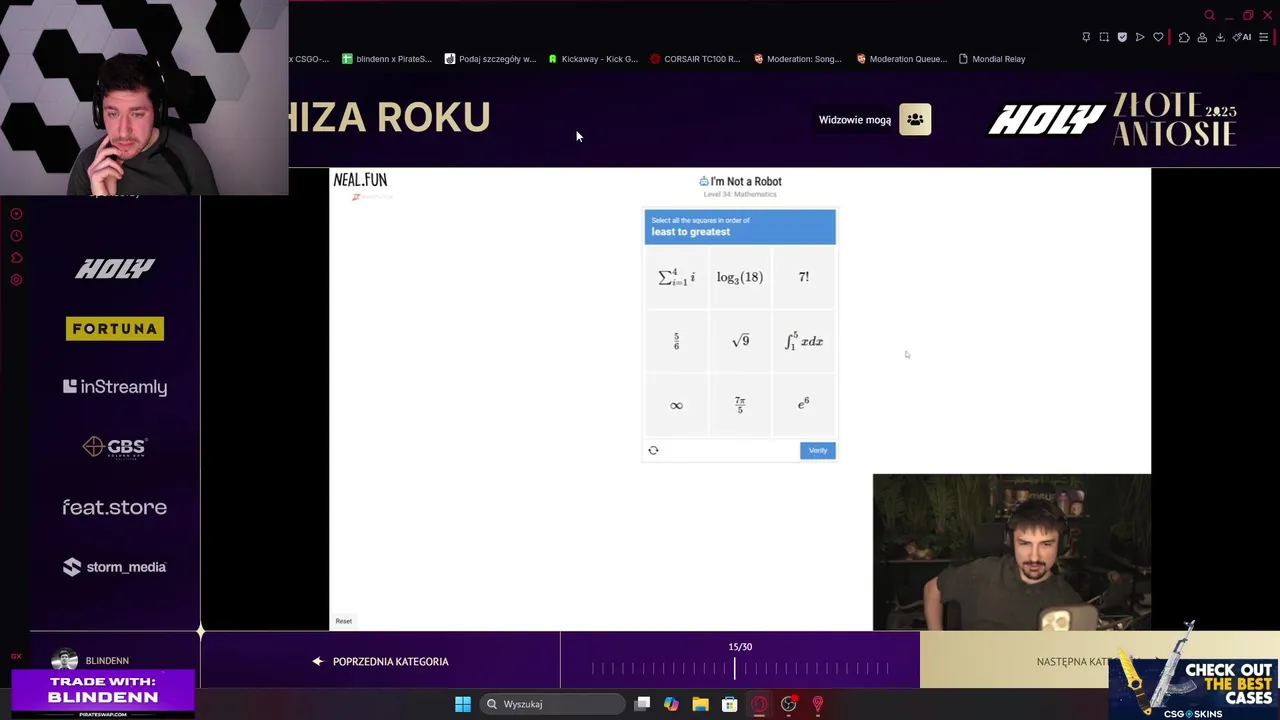Viewport: 1280px width, 720px height.
Task: Launch Copilot from the taskbar
Action: (x=671, y=704)
